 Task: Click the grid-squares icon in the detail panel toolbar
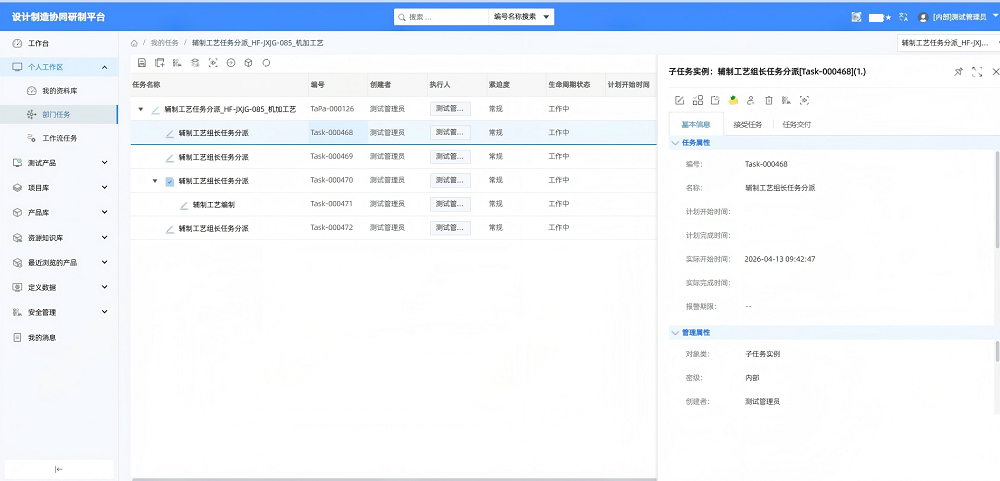click(697, 100)
